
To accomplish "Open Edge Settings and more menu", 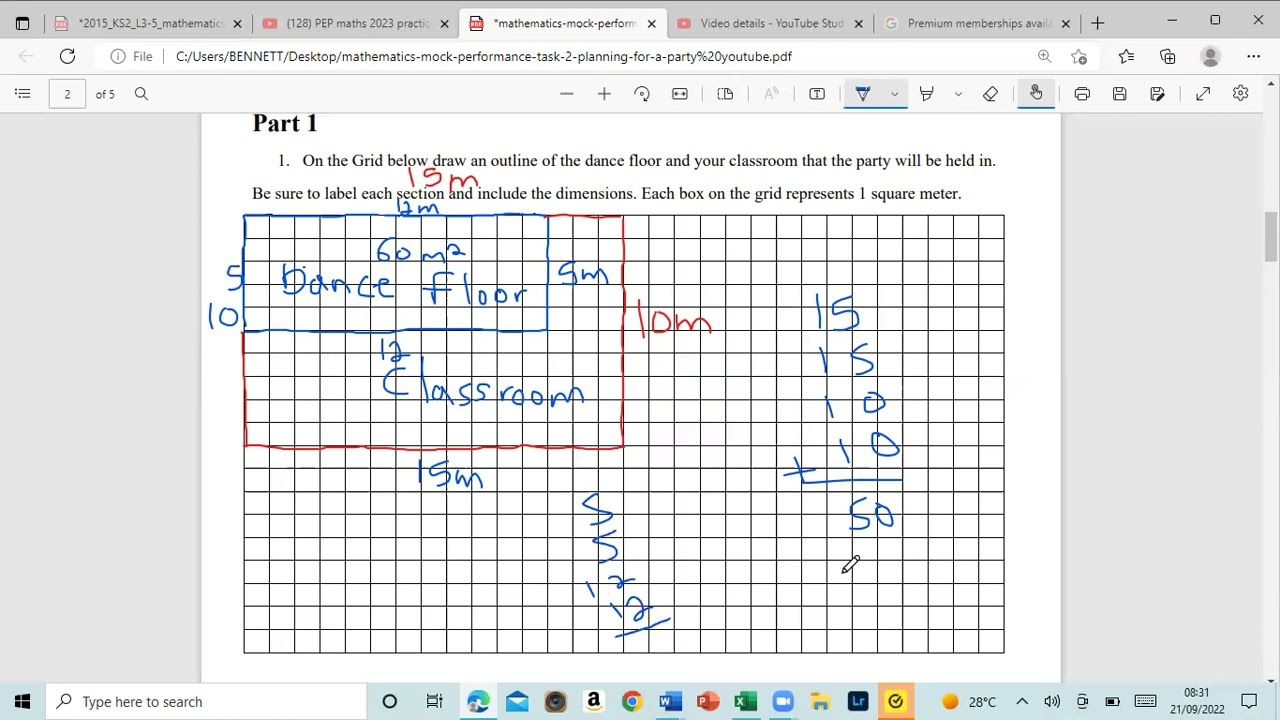I will click(x=1253, y=56).
